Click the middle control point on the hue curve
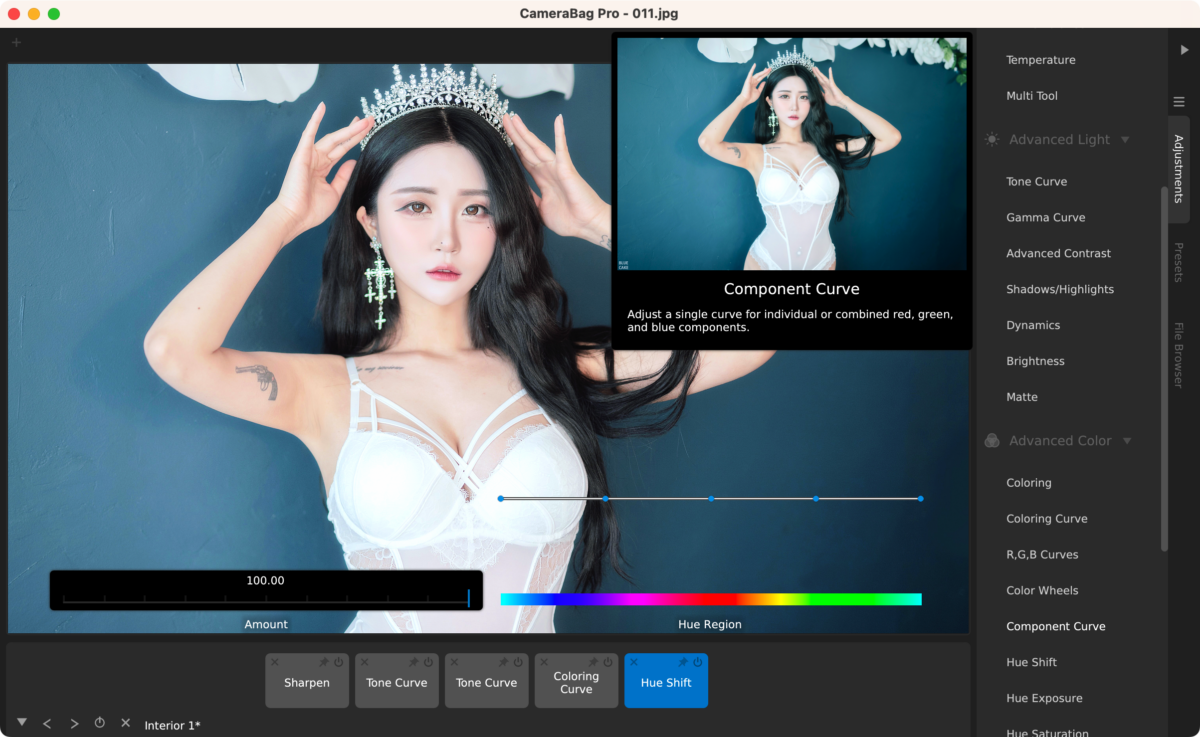The image size is (1200, 737). pyautogui.click(x=711, y=498)
